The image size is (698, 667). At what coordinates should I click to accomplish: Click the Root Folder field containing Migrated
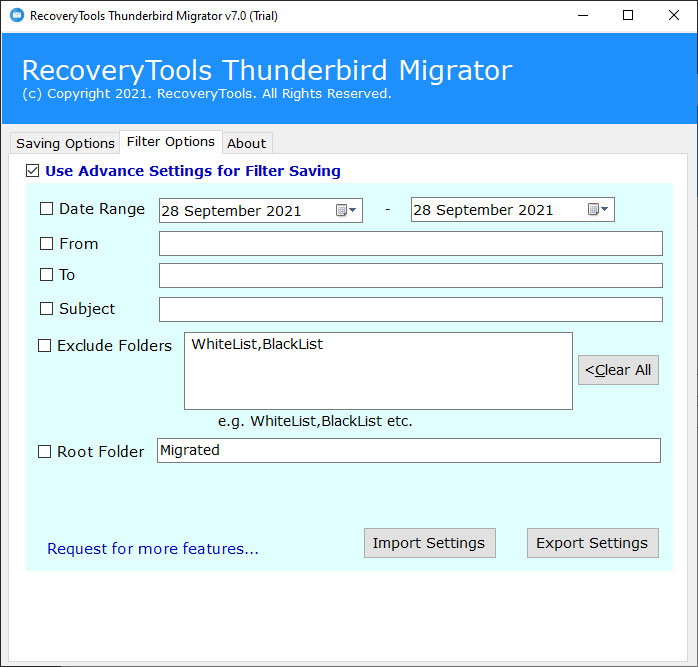(x=408, y=450)
